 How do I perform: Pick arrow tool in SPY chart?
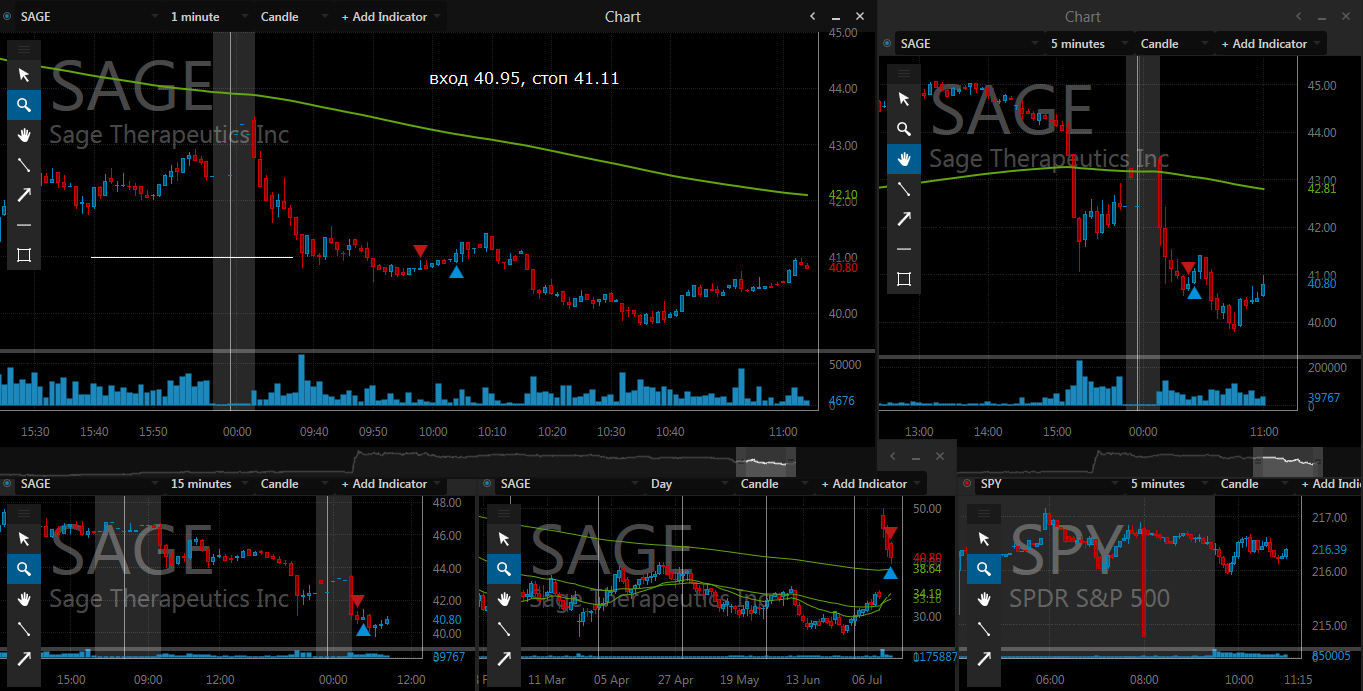click(984, 659)
